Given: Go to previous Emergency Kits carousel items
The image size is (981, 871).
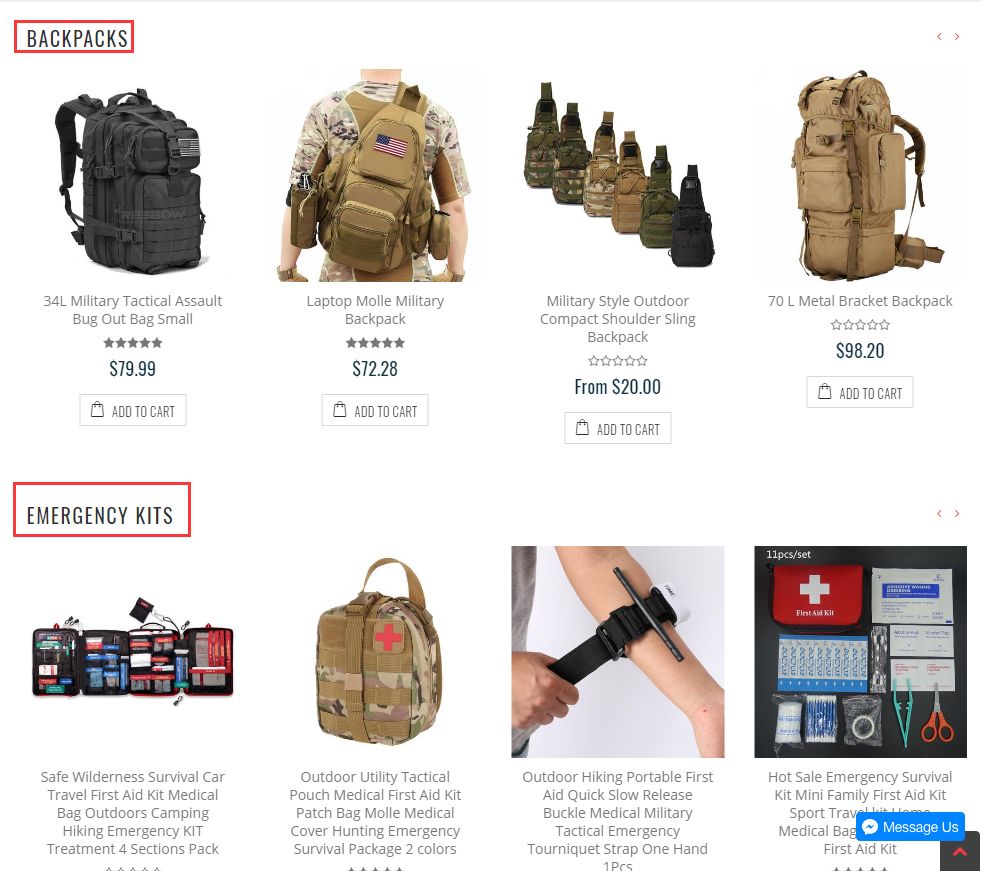Looking at the screenshot, I should click(939, 514).
